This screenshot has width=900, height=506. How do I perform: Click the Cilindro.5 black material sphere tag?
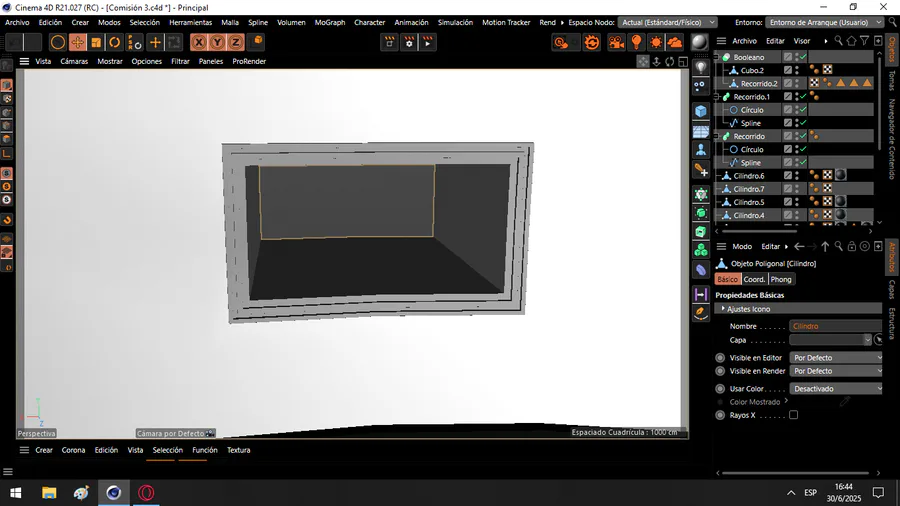pyautogui.click(x=840, y=202)
